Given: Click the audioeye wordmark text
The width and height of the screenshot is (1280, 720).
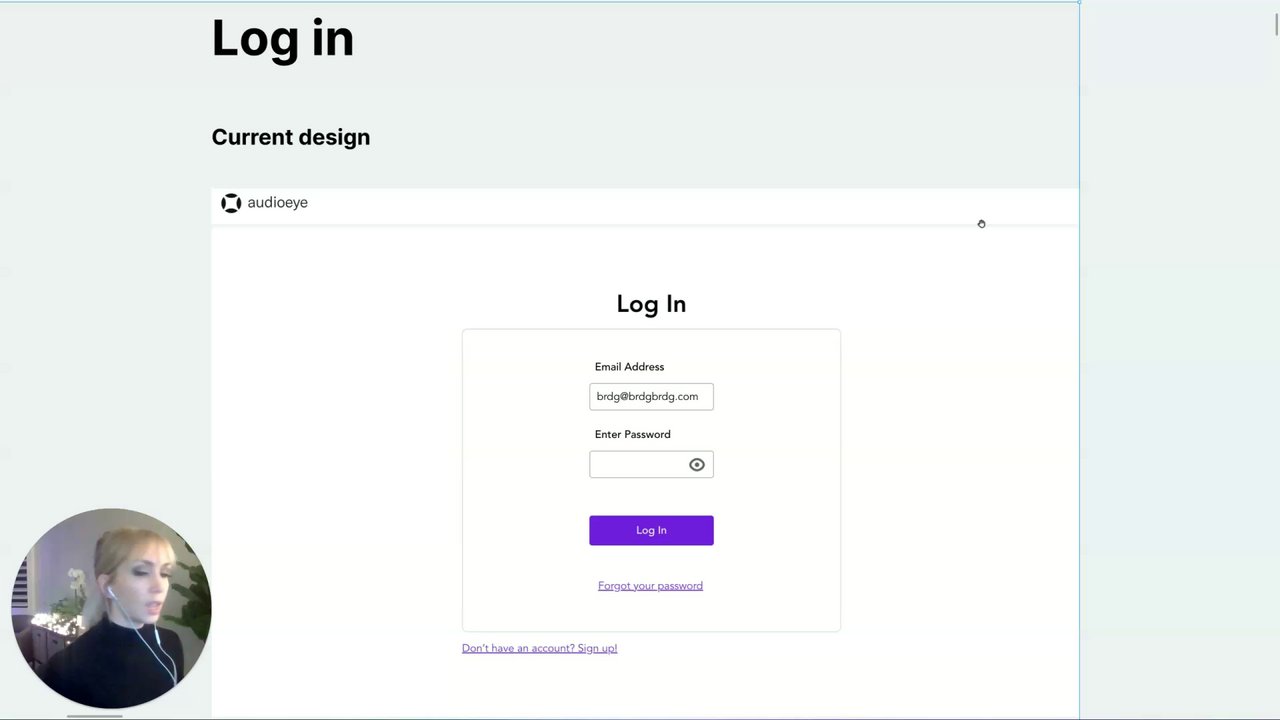Looking at the screenshot, I should point(277,203).
